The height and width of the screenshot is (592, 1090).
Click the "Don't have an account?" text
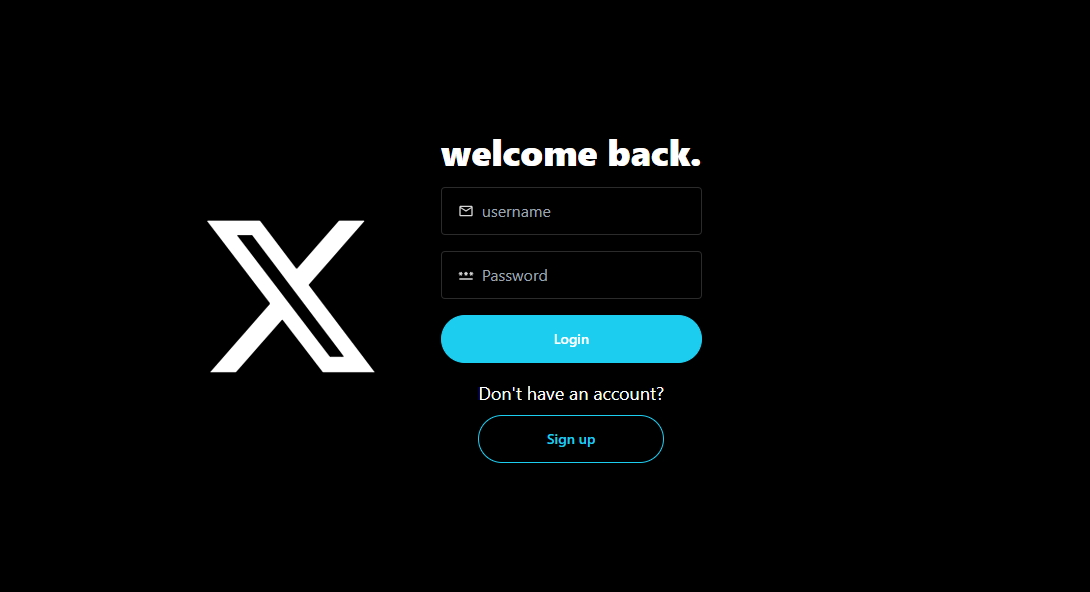571,394
